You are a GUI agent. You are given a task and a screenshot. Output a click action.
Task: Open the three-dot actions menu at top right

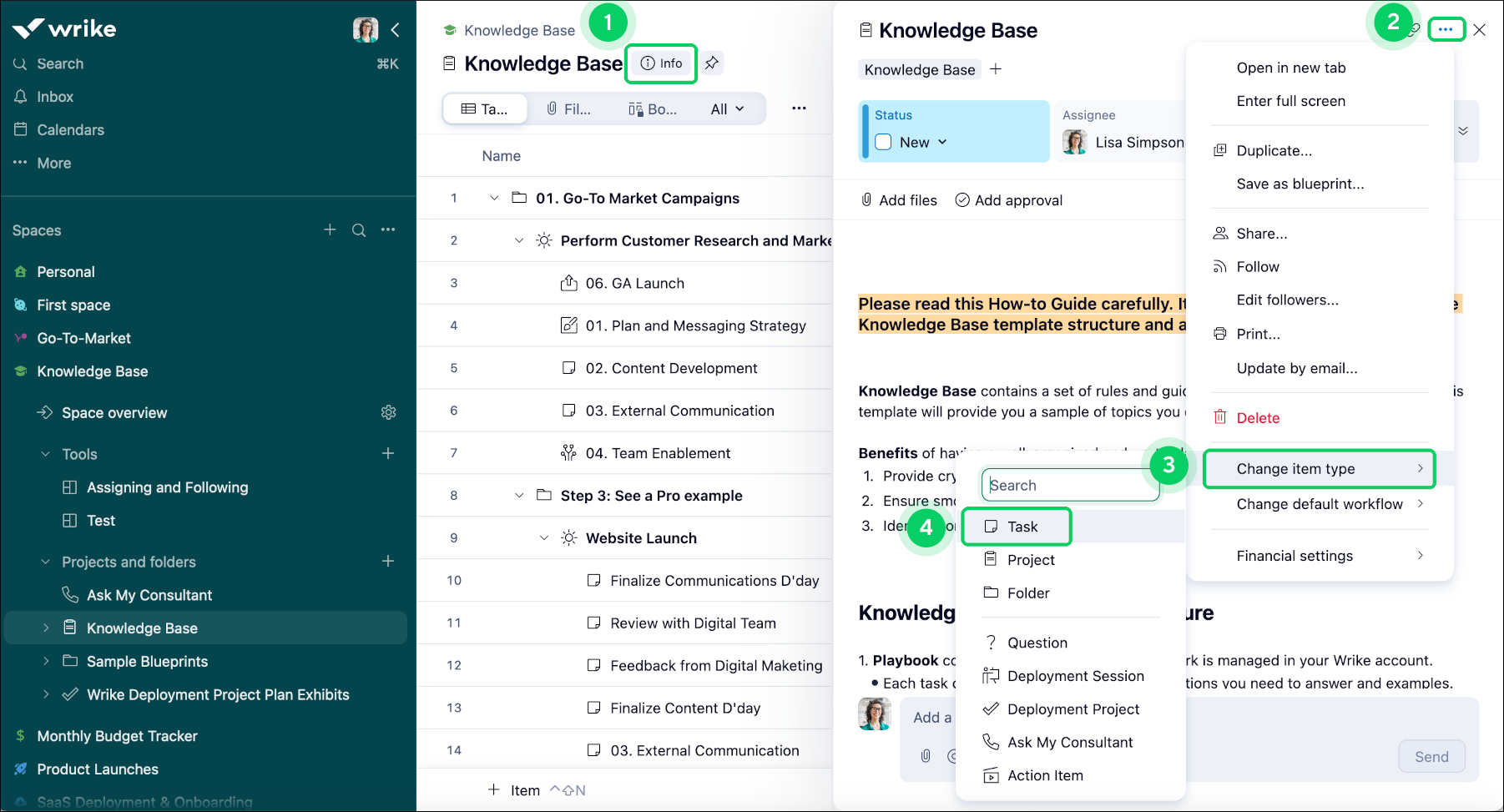click(x=1447, y=28)
